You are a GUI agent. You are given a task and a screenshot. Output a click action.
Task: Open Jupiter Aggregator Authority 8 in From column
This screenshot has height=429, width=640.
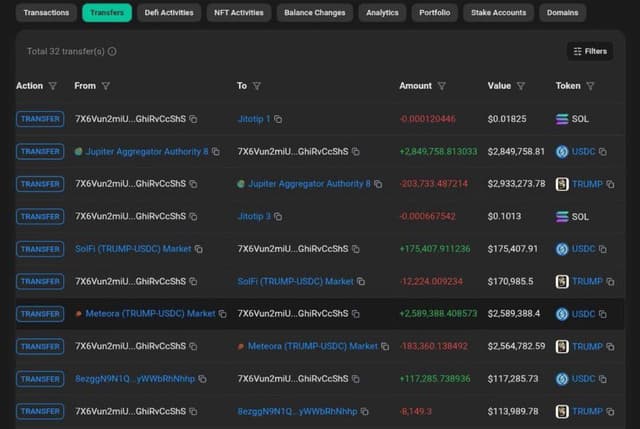tap(147, 152)
